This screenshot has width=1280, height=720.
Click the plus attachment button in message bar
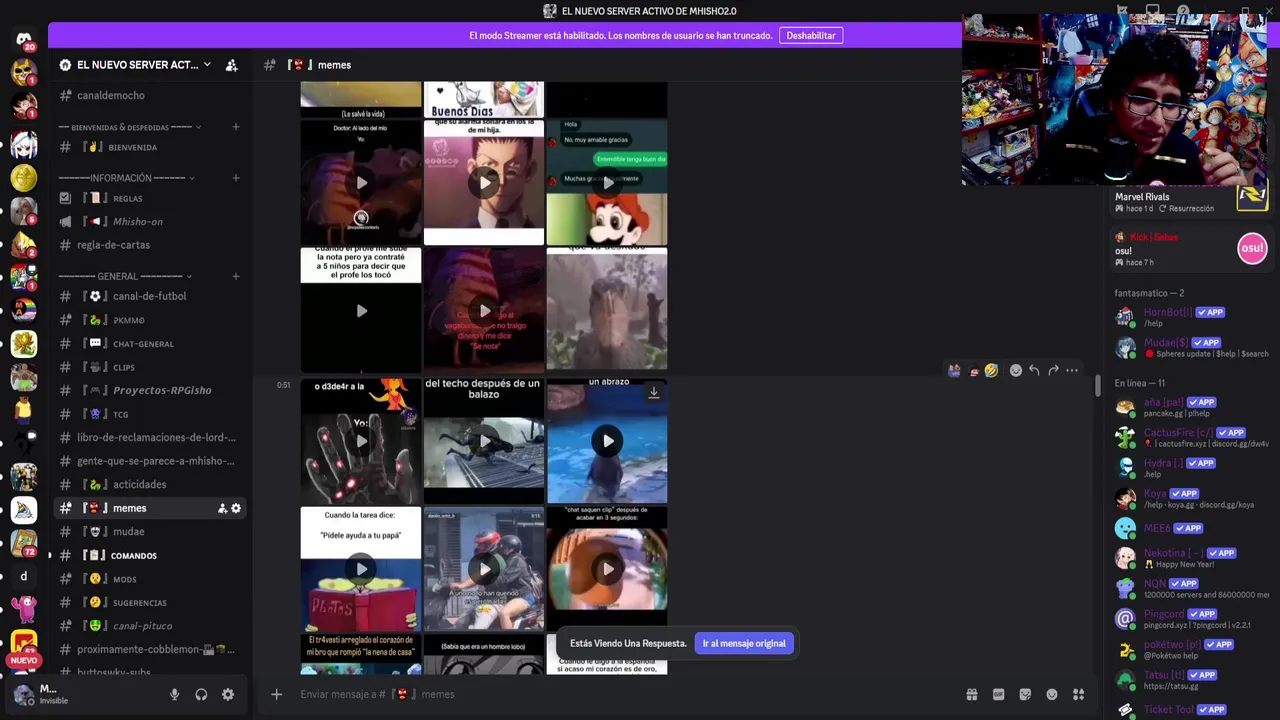277,694
